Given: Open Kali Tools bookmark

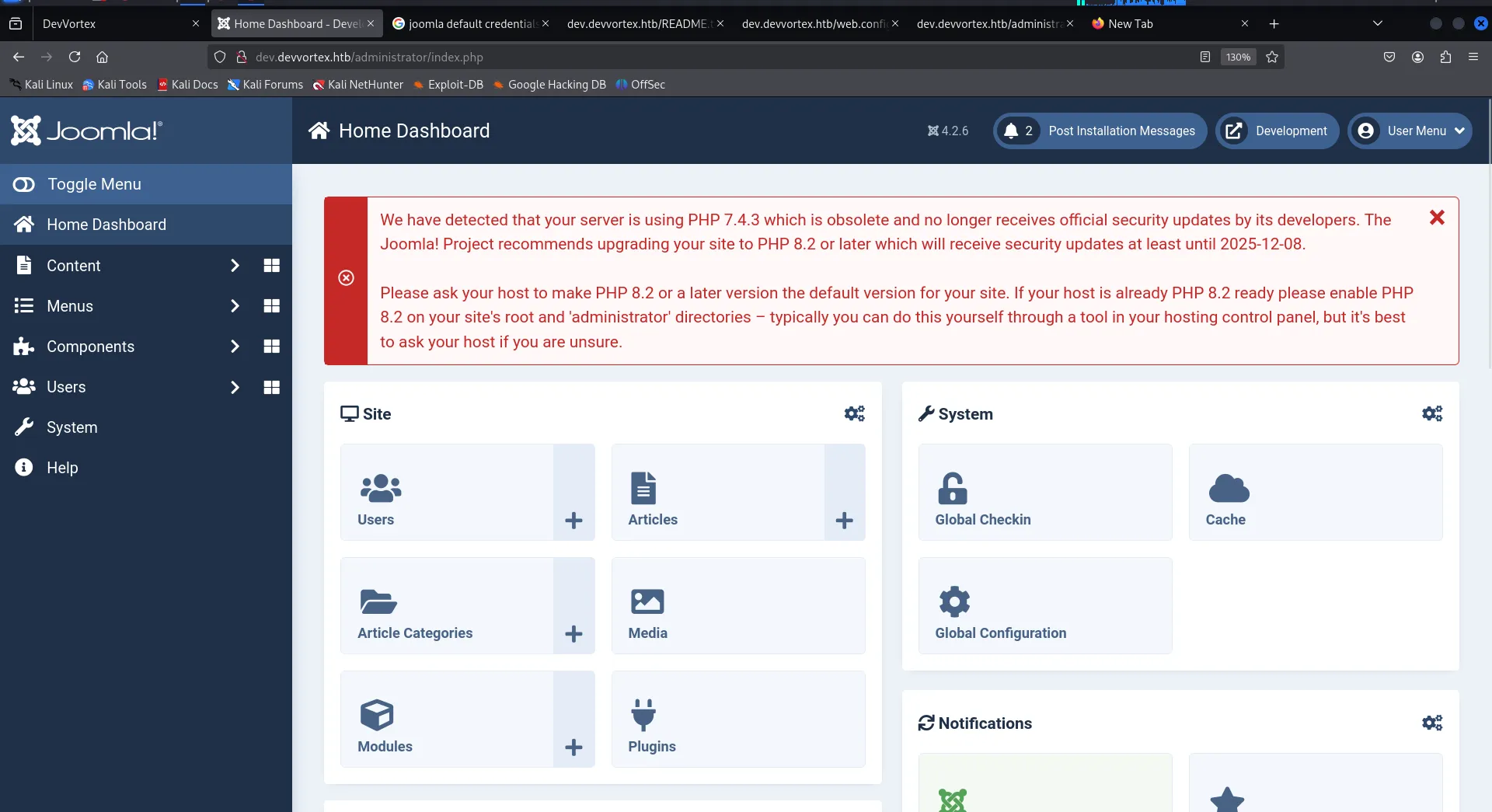Looking at the screenshot, I should 114,85.
